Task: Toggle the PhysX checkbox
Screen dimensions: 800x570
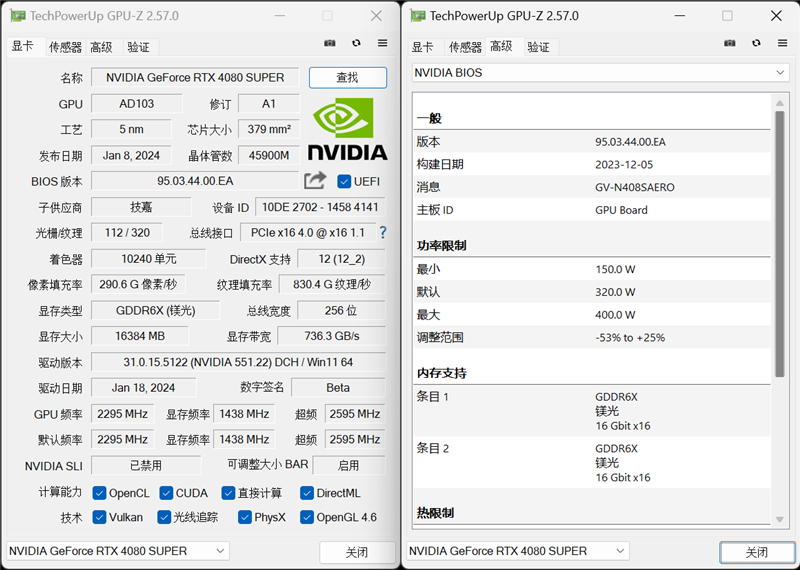Action: (x=244, y=517)
